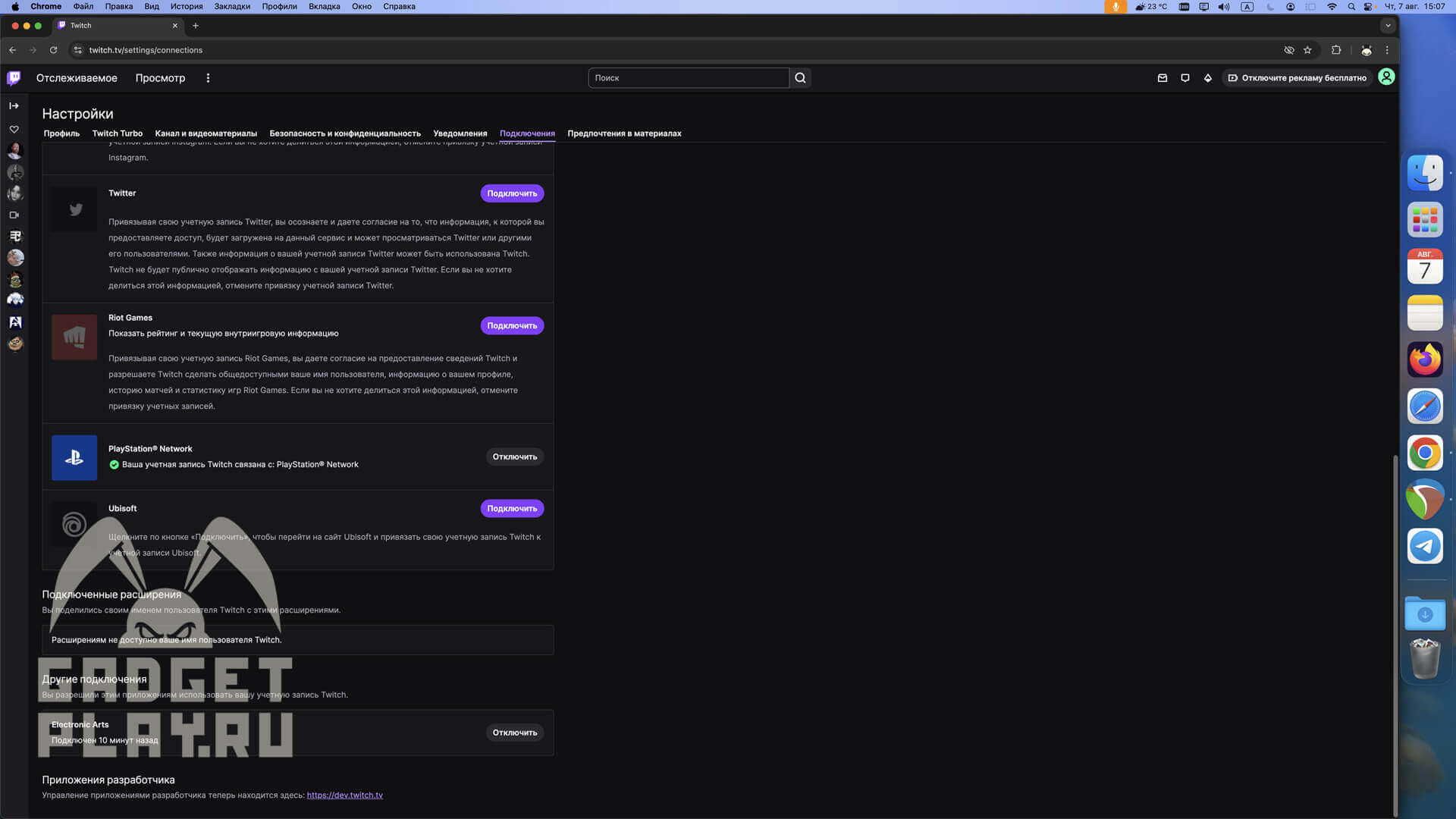Open the sidebar channel with blue 'A' logo avatar
This screenshot has width=1456, height=819.
[x=15, y=322]
